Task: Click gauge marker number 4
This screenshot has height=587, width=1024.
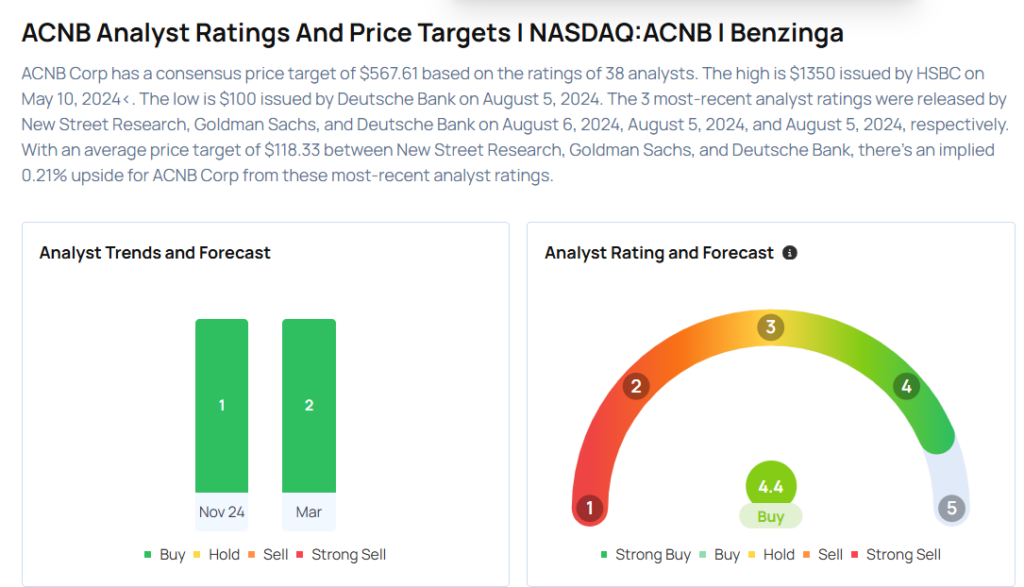Action: tap(906, 386)
